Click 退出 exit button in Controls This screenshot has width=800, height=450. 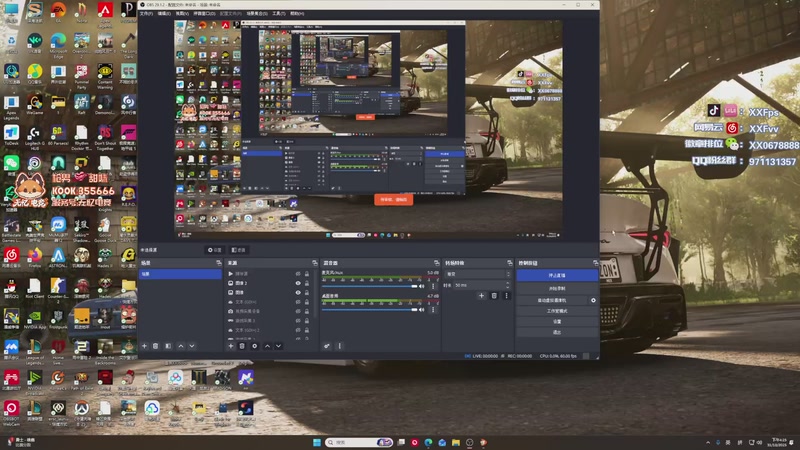(557, 332)
